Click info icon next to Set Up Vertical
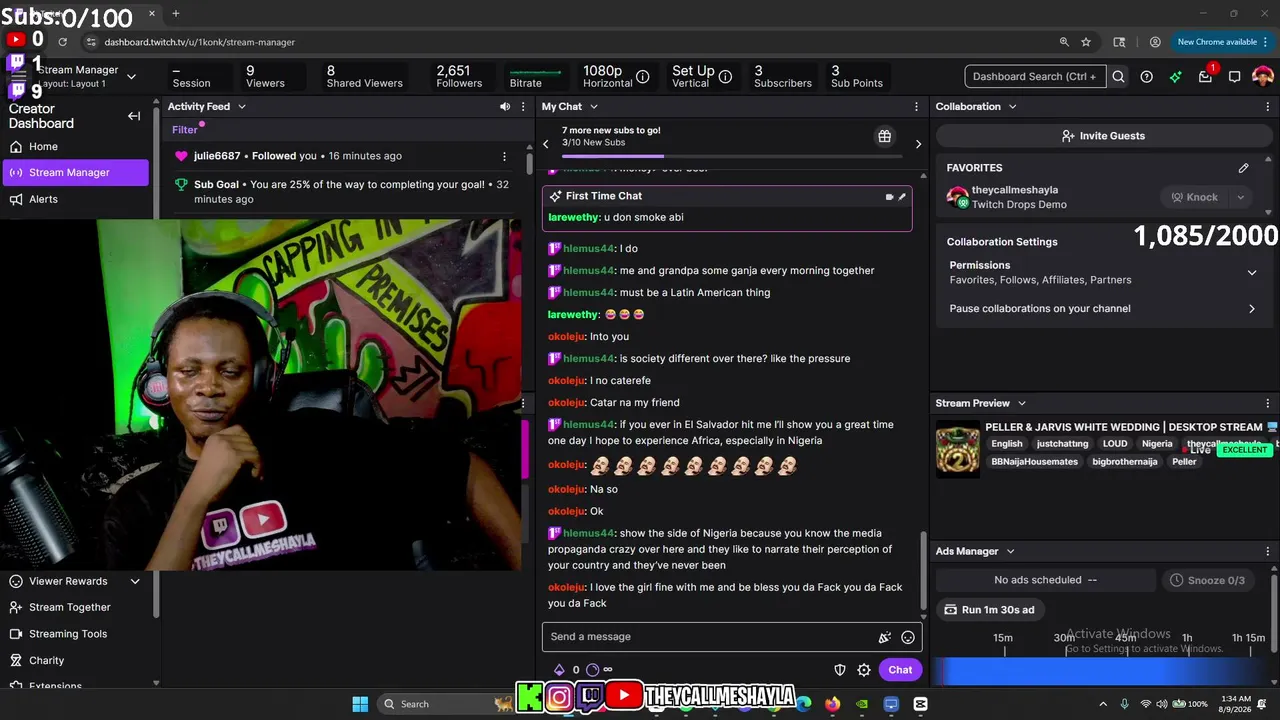Image resolution: width=1280 pixels, height=720 pixels. pos(725,77)
